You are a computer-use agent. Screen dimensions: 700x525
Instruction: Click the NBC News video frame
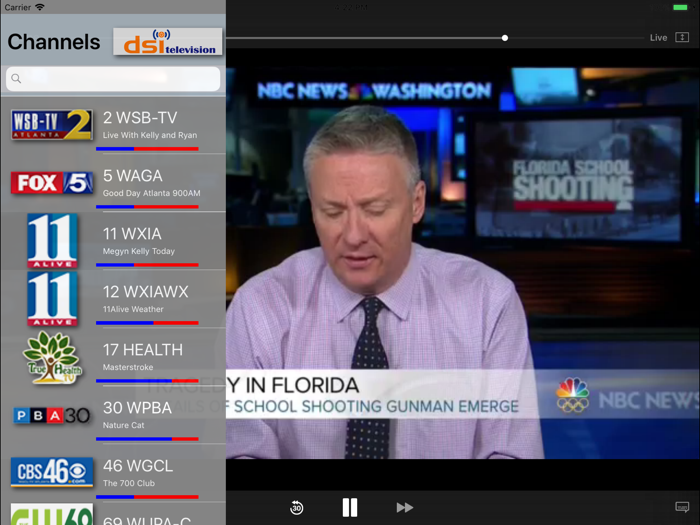click(463, 262)
